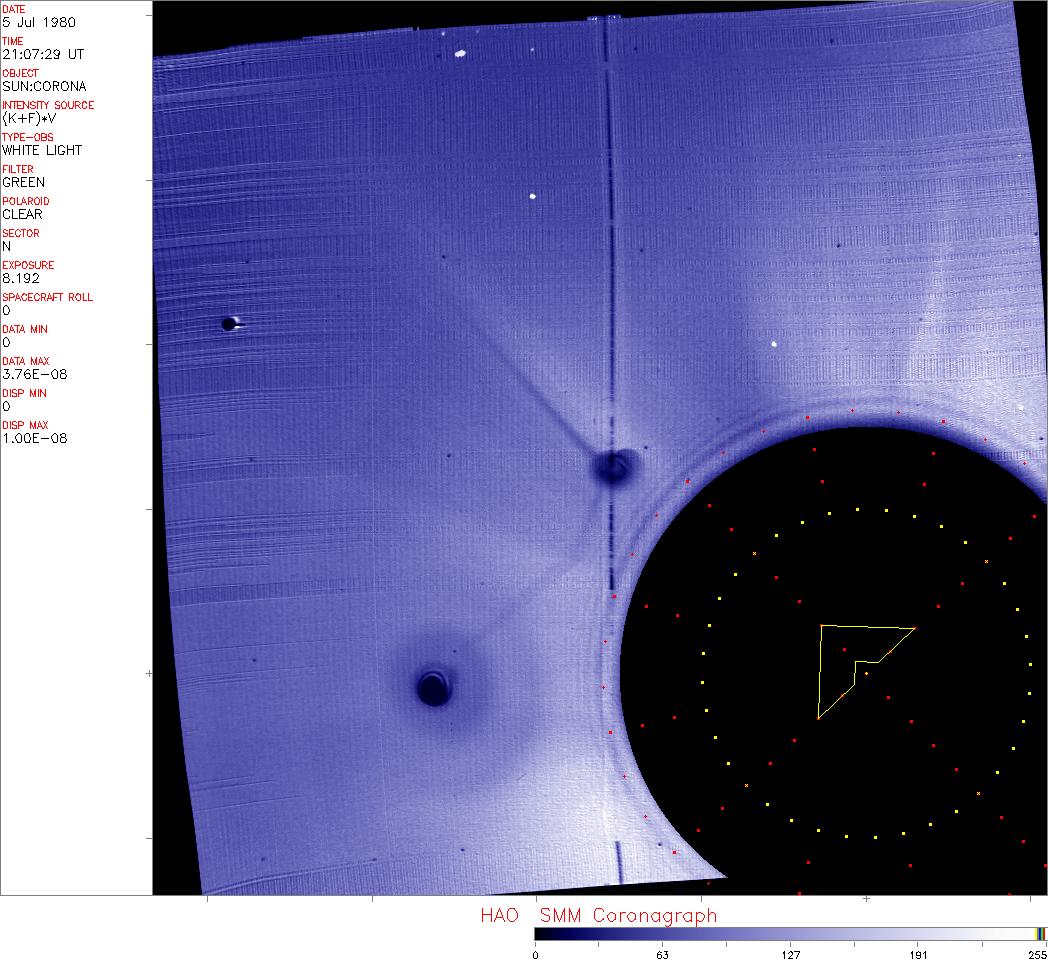Click the dark ring artifact beside the vertical streak

click(612, 467)
